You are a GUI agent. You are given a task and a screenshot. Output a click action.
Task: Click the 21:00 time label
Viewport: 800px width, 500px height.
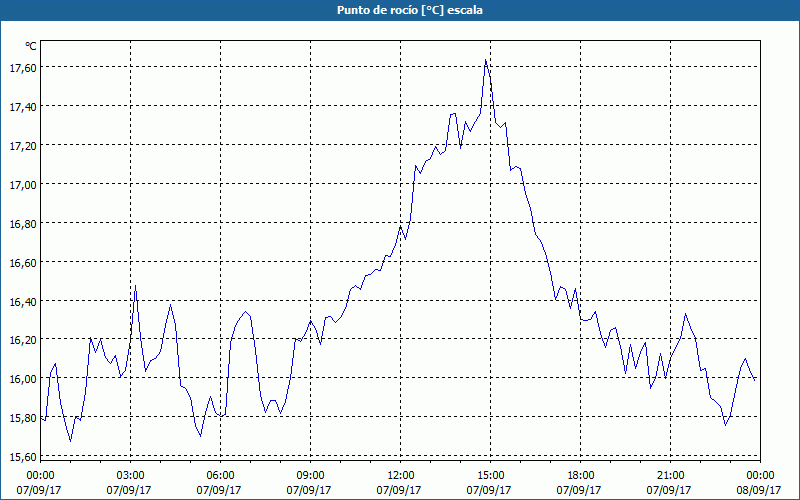click(x=670, y=476)
